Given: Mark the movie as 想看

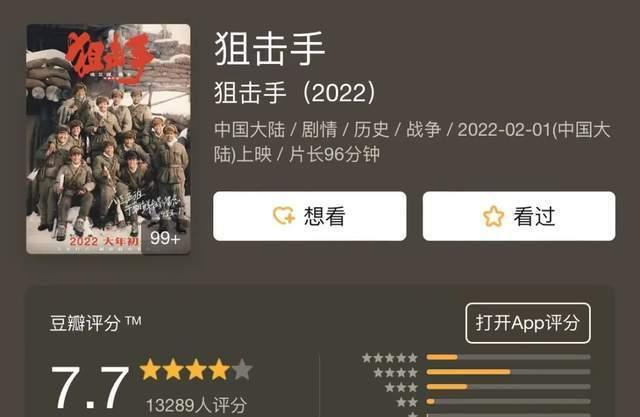Looking at the screenshot, I should [309, 216].
